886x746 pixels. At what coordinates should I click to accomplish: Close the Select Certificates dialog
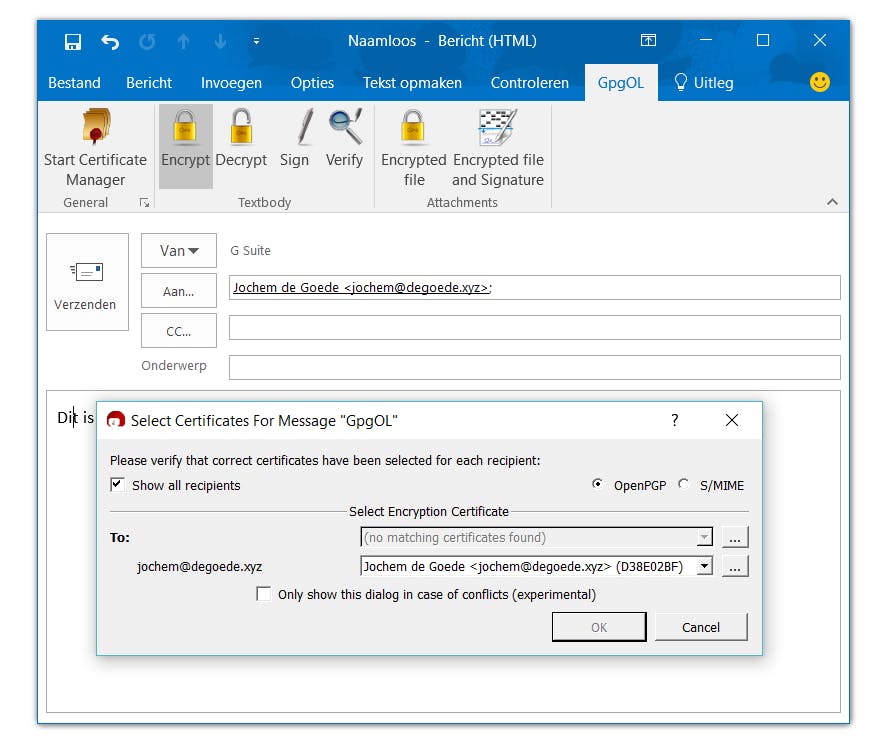click(x=732, y=420)
